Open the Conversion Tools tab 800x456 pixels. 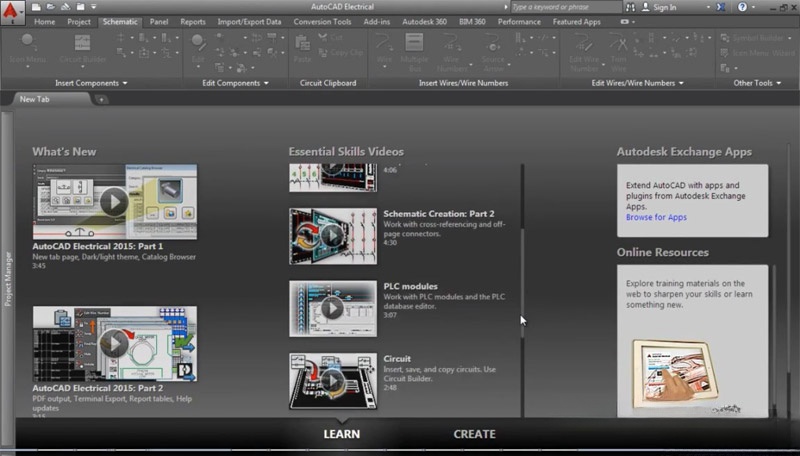[322, 22]
